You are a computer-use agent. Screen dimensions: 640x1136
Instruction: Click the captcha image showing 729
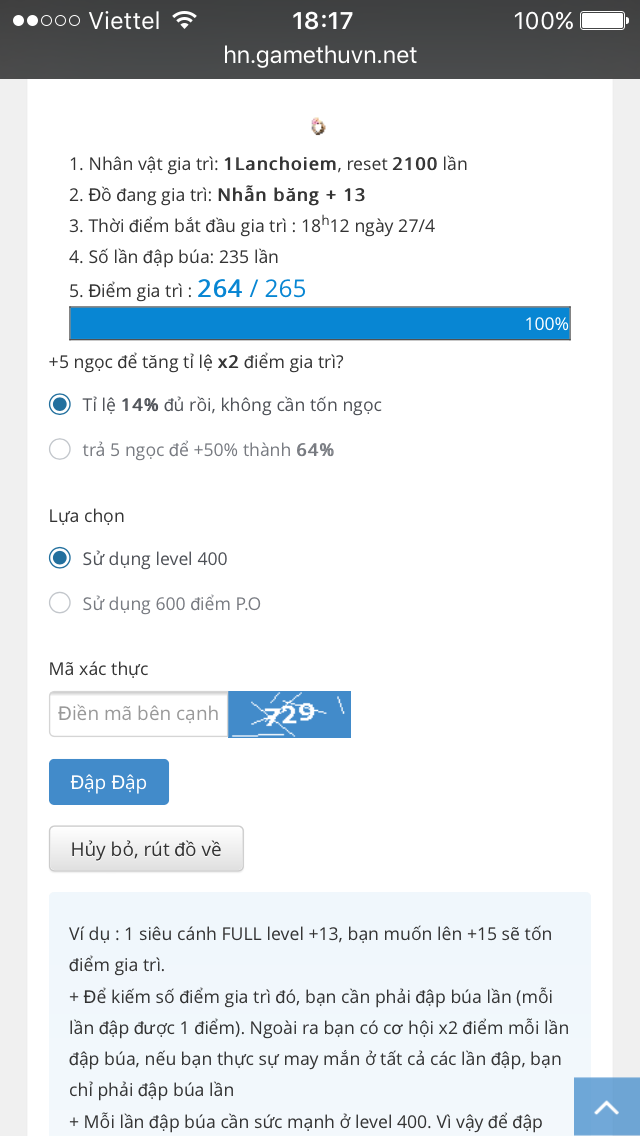289,714
